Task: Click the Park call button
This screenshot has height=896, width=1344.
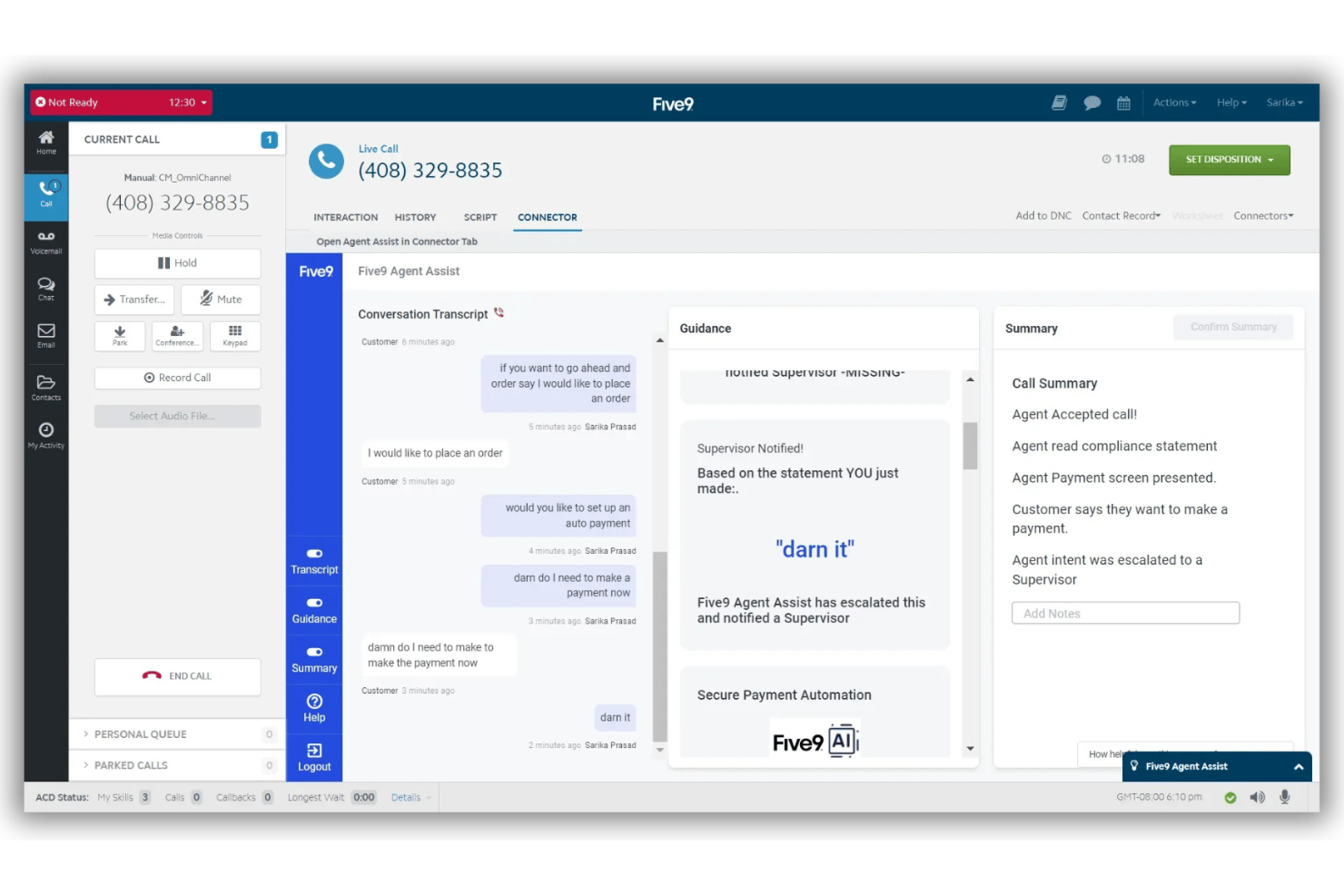Action: (120, 336)
